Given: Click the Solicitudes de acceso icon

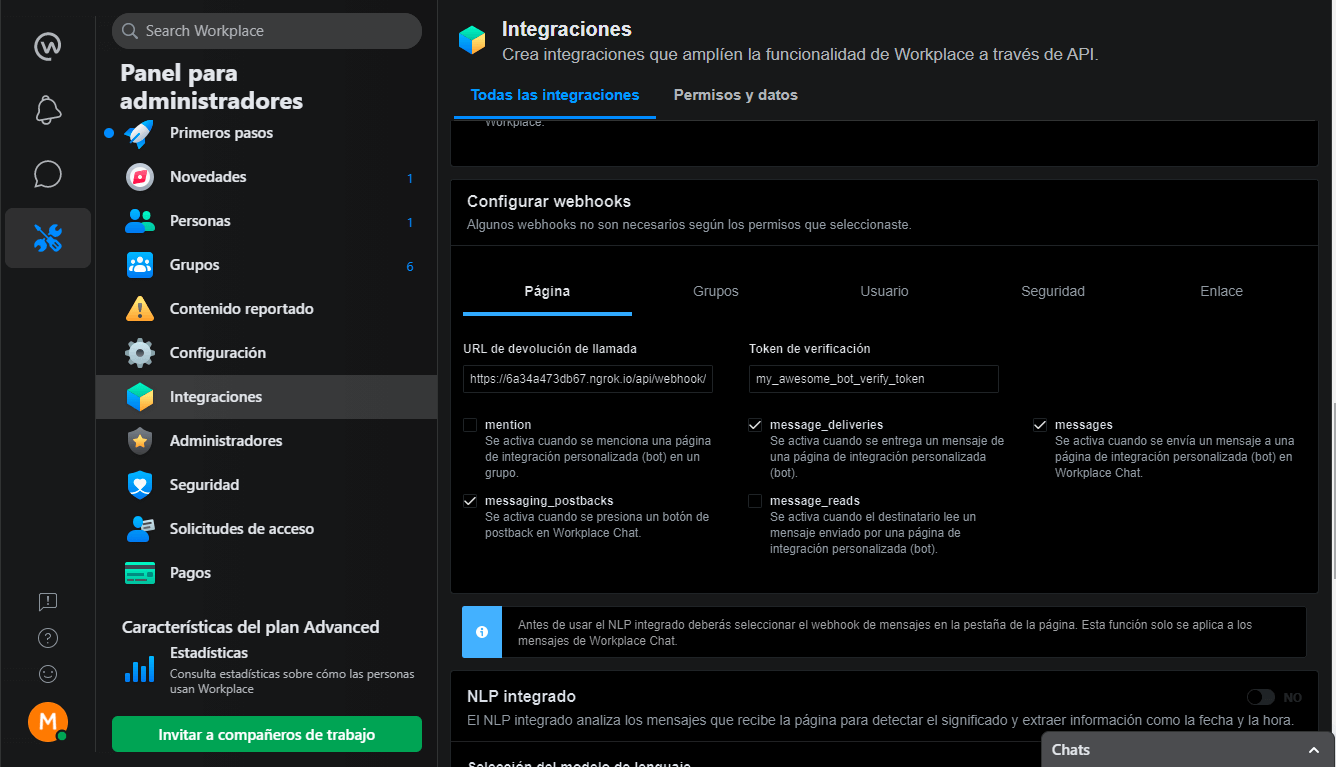Looking at the screenshot, I should coord(140,529).
